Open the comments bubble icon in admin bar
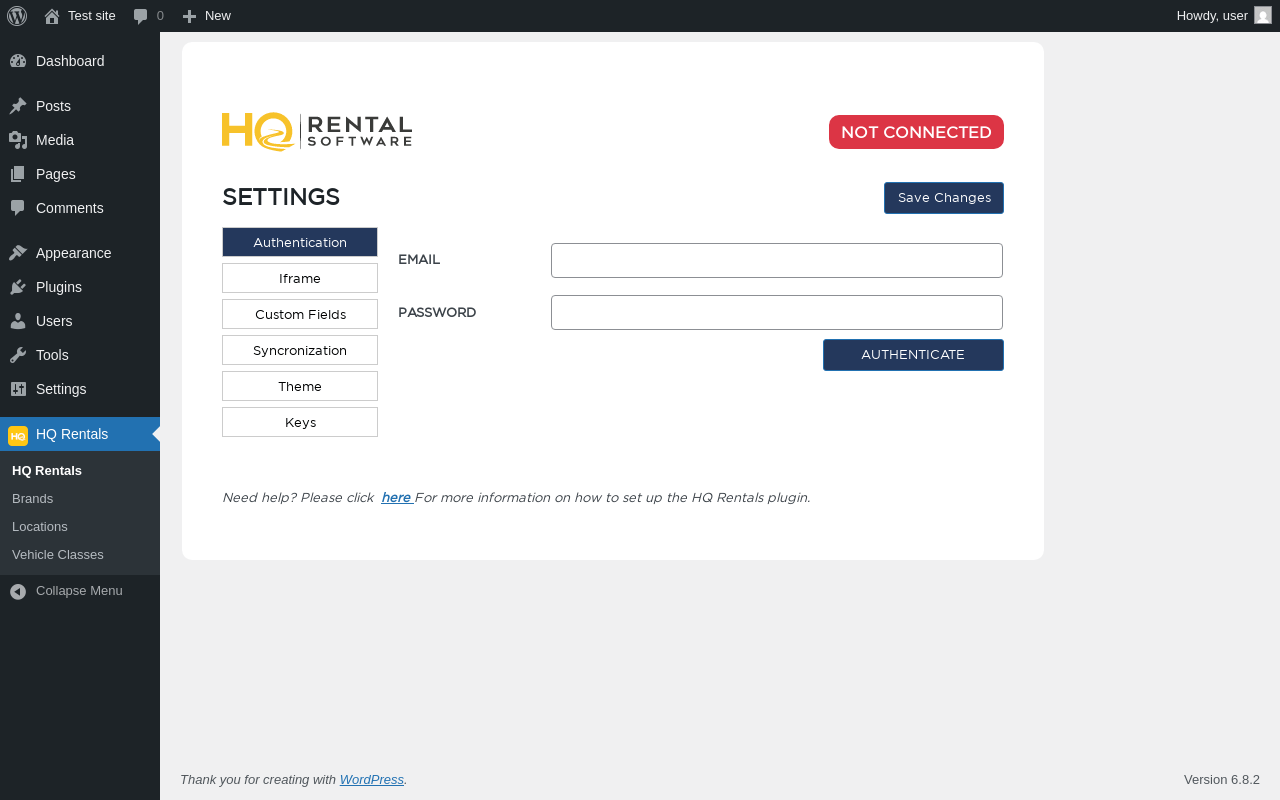Image resolution: width=1280 pixels, height=800 pixels. pyautogui.click(x=141, y=16)
